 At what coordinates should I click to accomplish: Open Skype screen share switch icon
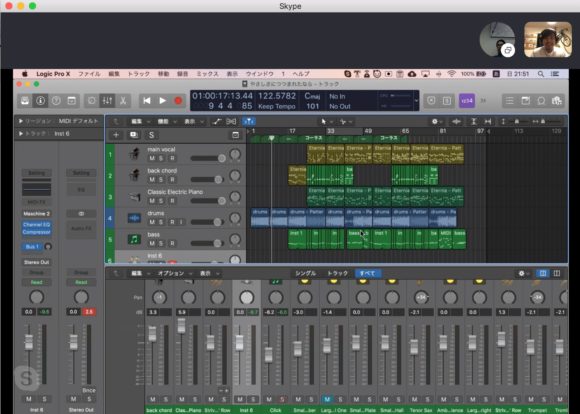[x=508, y=50]
